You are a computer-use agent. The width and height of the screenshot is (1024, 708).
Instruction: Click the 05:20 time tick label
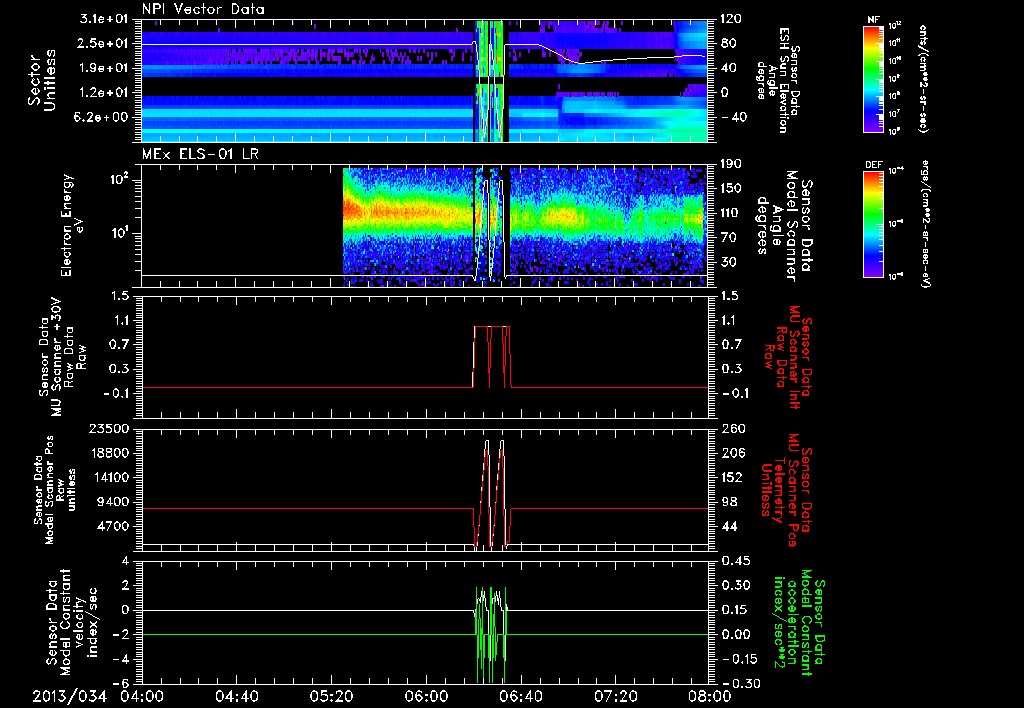coord(331,696)
